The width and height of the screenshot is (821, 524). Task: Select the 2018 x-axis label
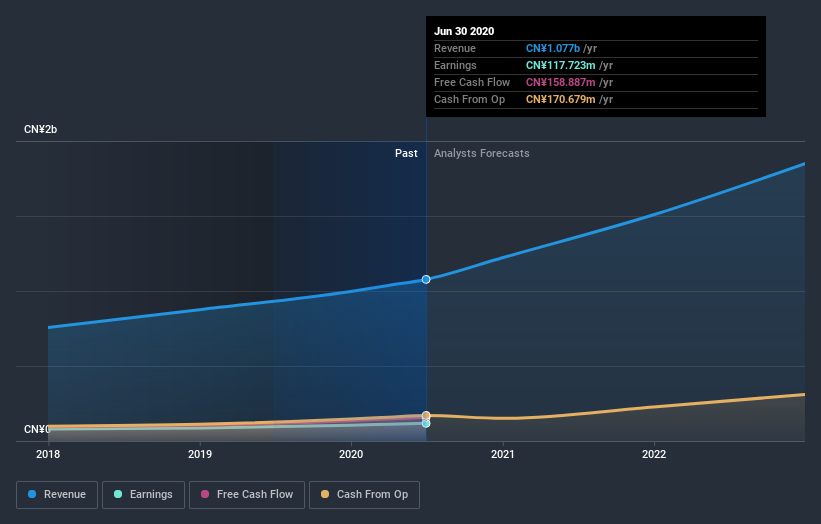click(48, 454)
